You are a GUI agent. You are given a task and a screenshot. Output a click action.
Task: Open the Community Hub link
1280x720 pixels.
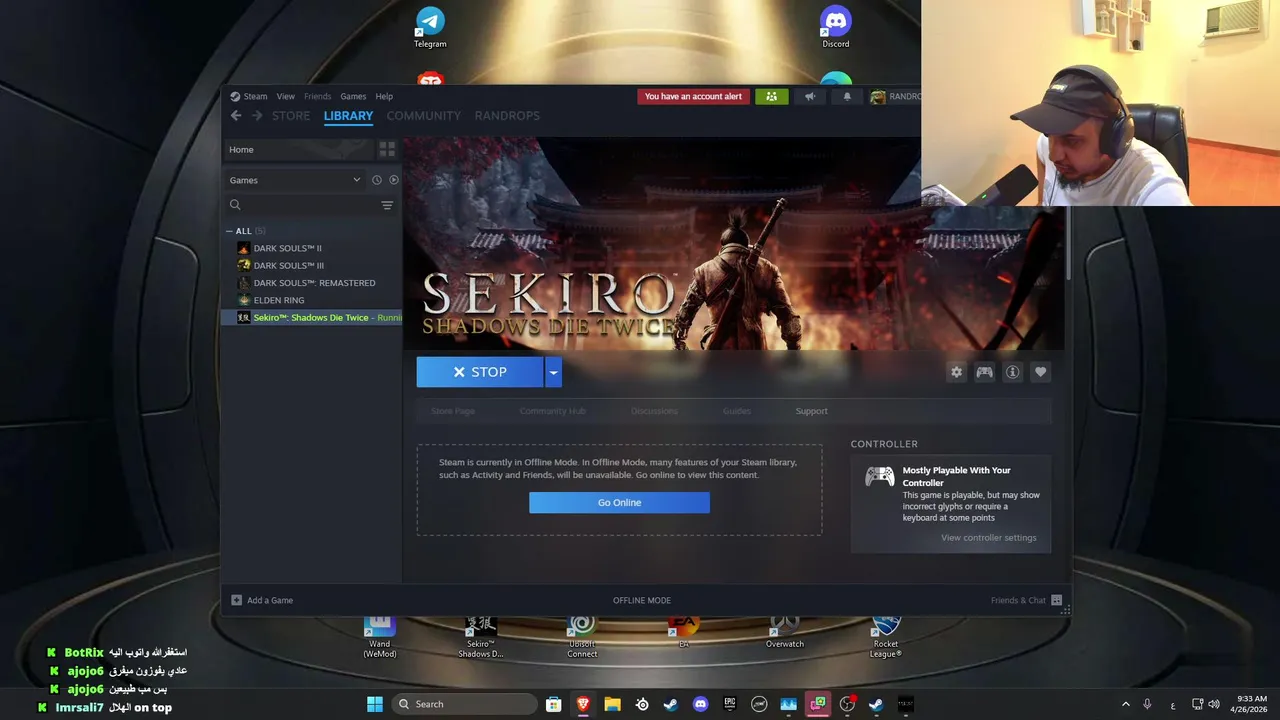point(552,411)
